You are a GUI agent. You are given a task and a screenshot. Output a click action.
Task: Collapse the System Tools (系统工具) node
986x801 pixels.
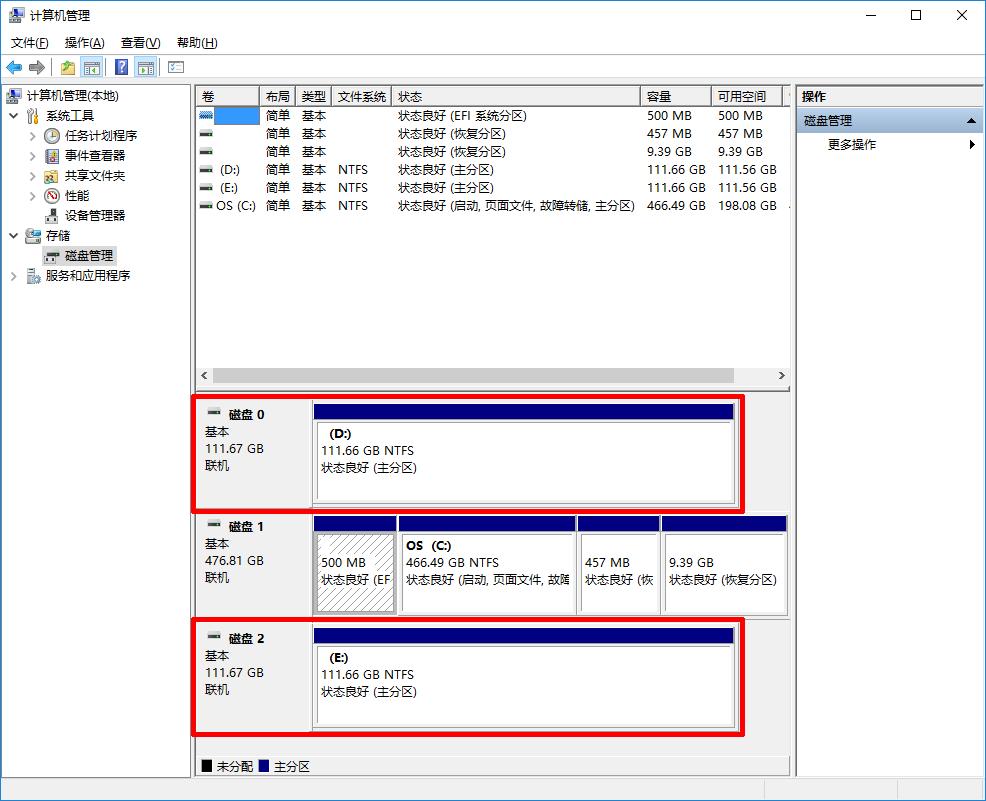[14, 116]
